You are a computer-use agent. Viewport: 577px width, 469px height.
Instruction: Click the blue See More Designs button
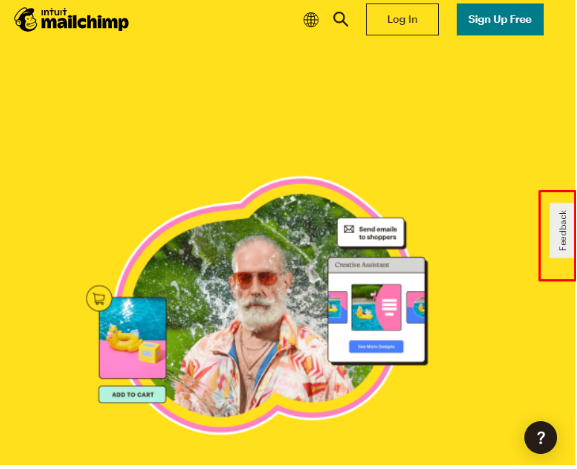tap(376, 347)
